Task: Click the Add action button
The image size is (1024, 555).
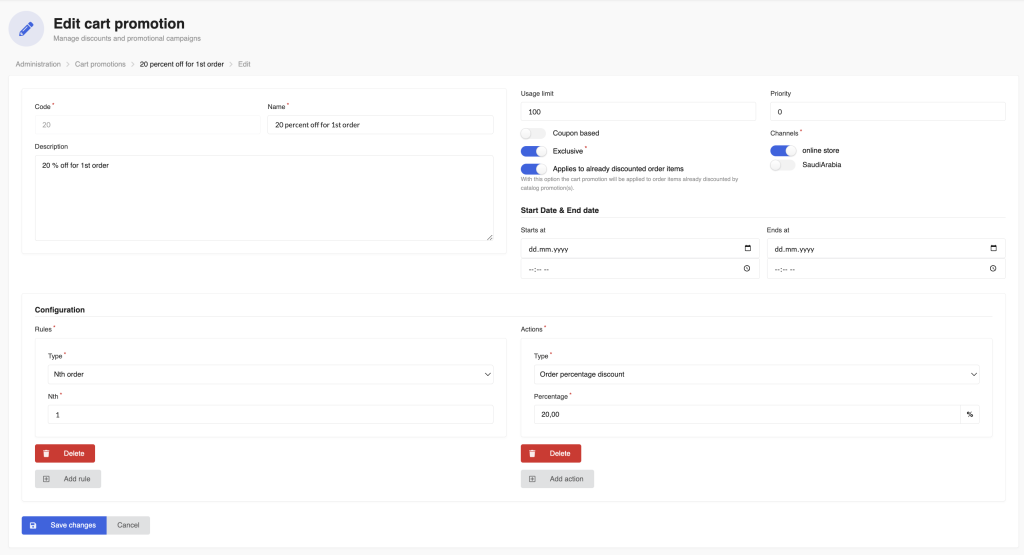Action: pyautogui.click(x=557, y=479)
